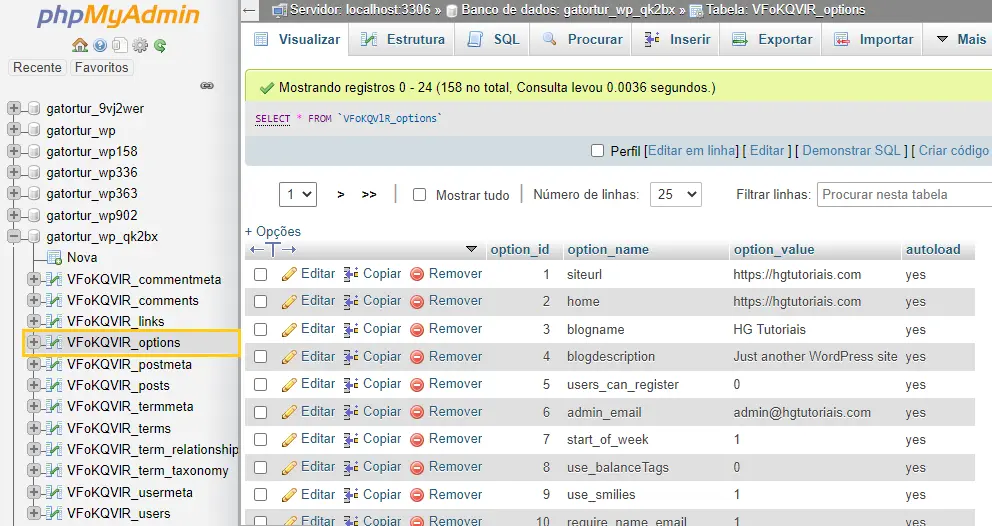Select the blogdescription row checkbox
Screen dimensions: 992x526
click(261, 357)
